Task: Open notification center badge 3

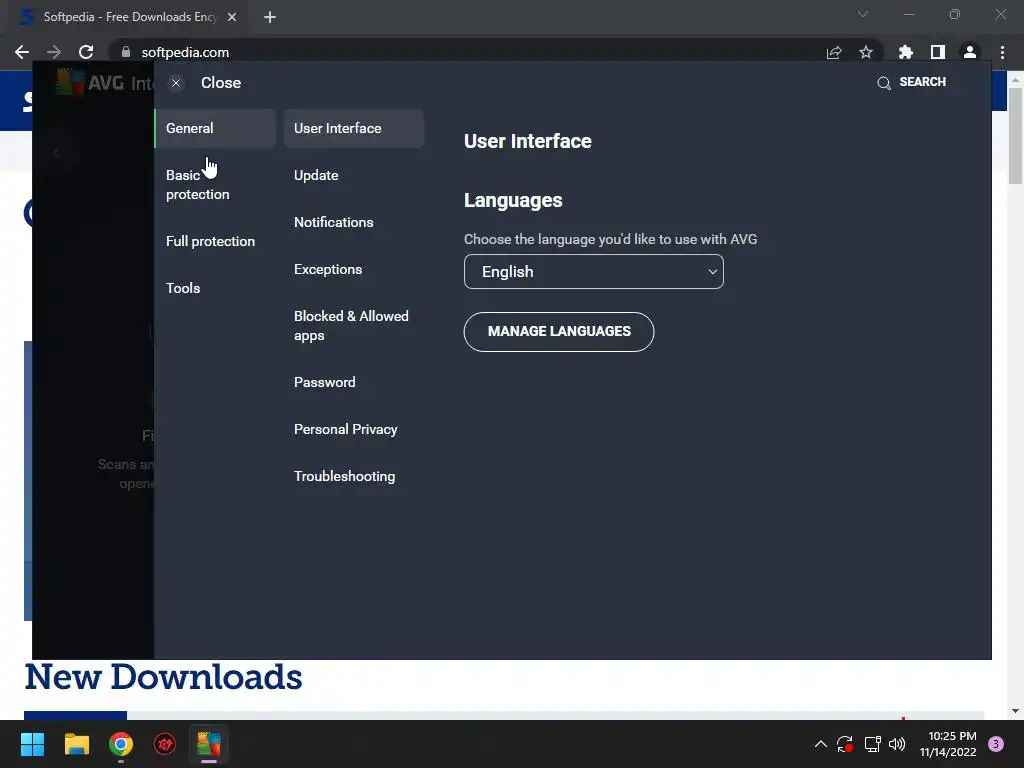Action: (x=996, y=744)
